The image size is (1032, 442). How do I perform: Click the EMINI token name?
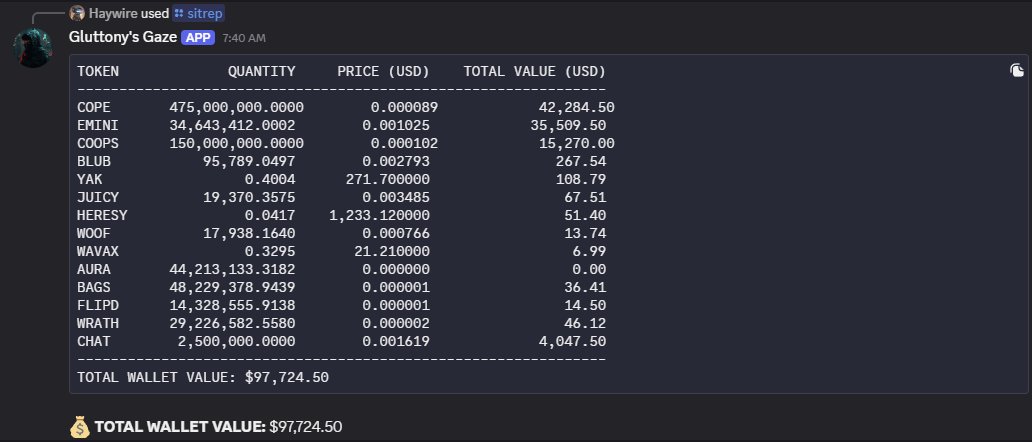pyautogui.click(x=98, y=125)
